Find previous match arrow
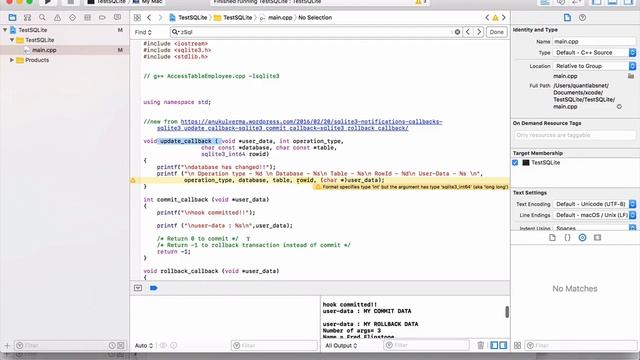The width and height of the screenshot is (640, 360). tap(468, 32)
